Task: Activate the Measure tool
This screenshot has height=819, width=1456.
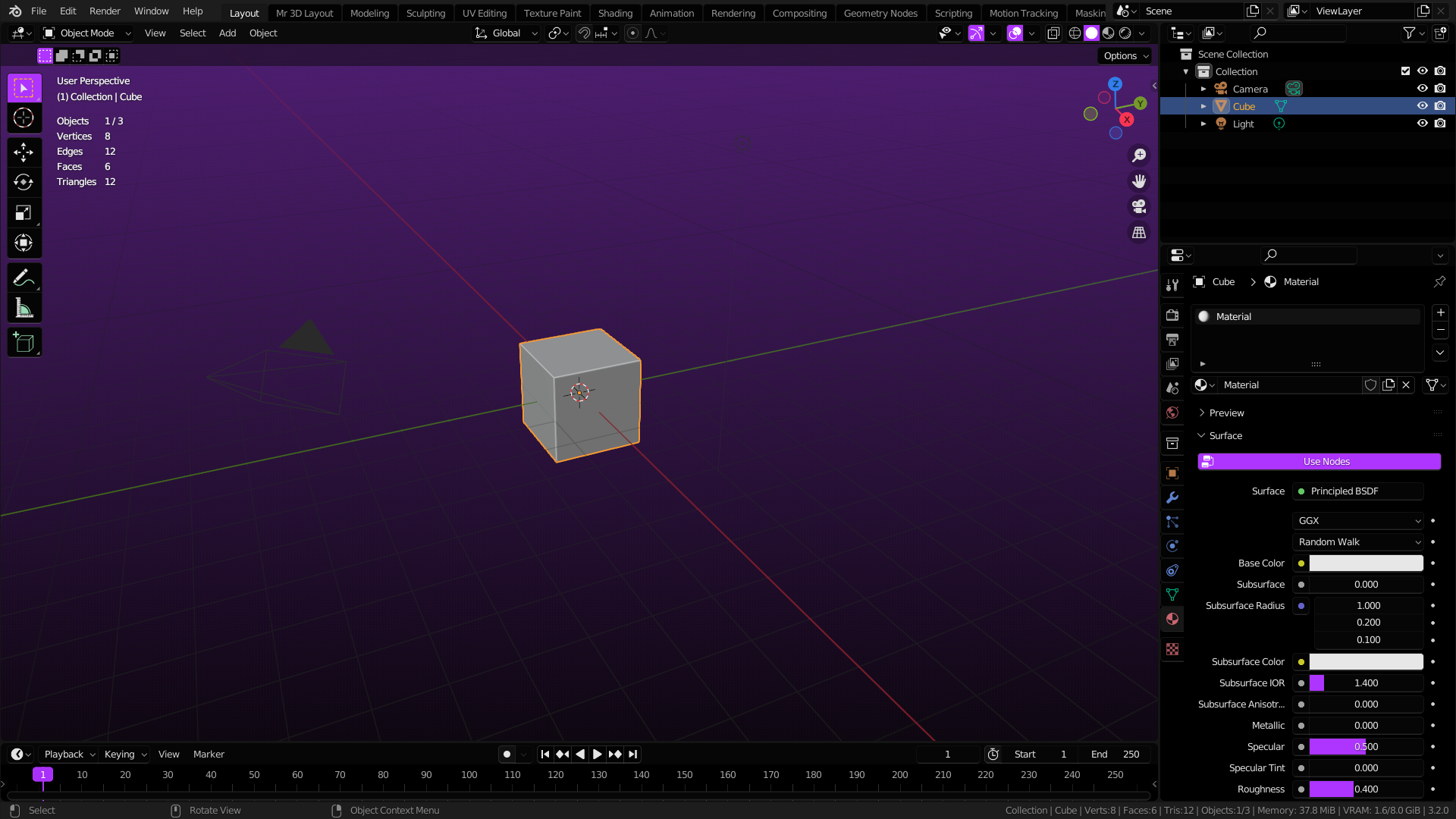Action: pos(24,307)
